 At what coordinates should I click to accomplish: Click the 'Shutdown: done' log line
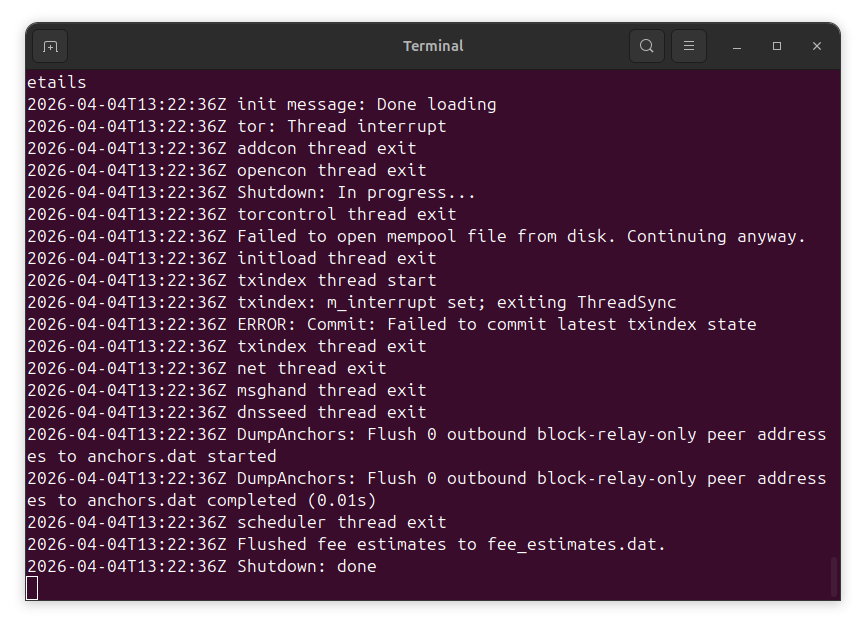click(306, 567)
